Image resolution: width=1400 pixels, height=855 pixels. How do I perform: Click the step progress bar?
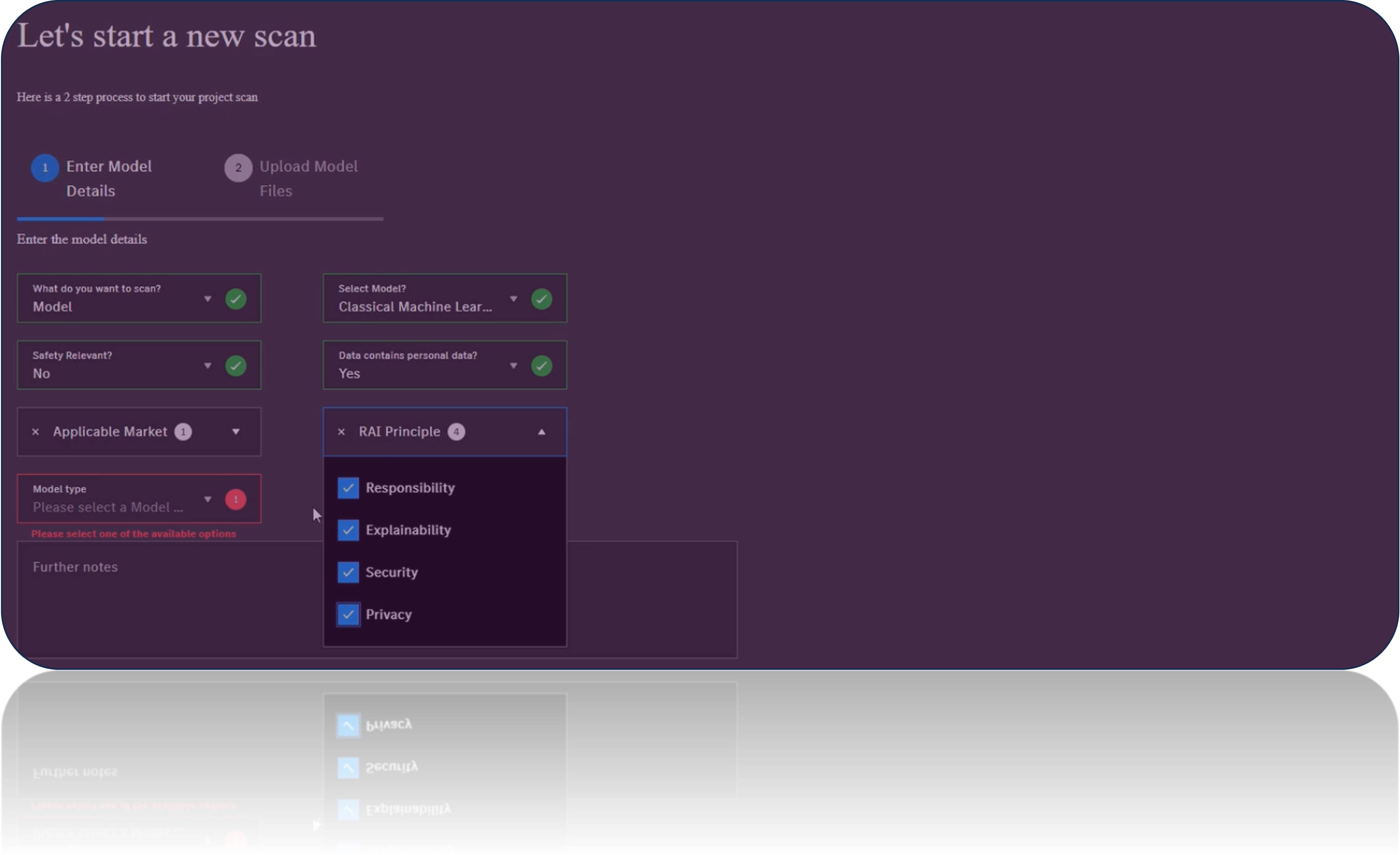coord(200,218)
